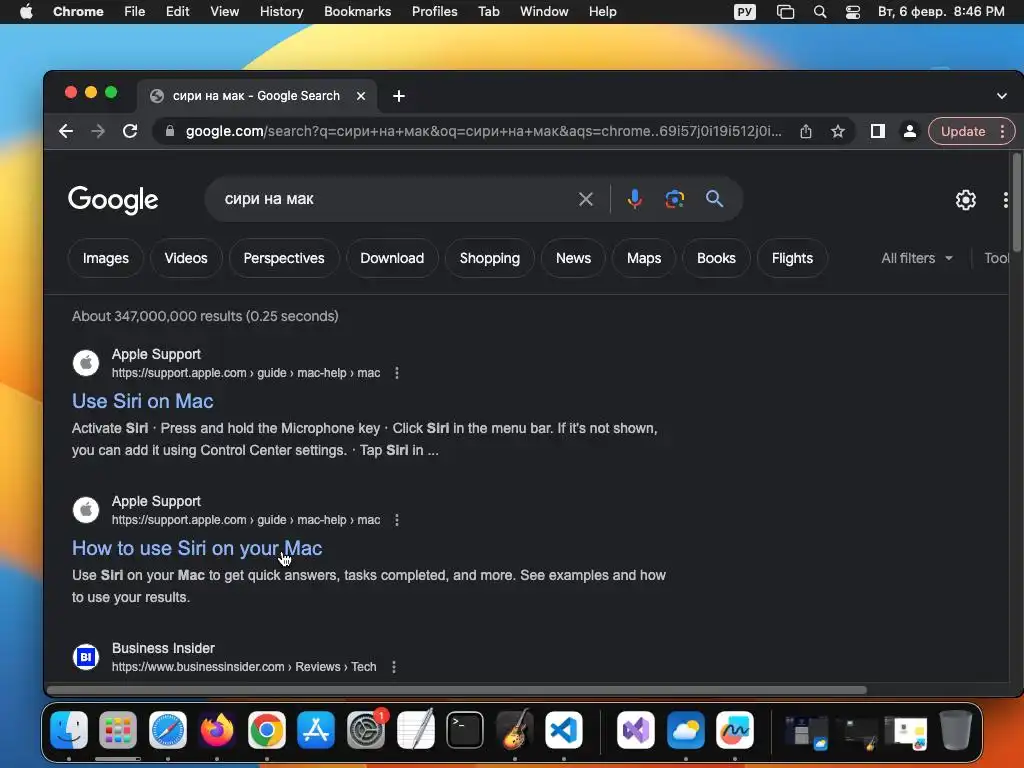Image resolution: width=1024 pixels, height=768 pixels.
Task: Click the Update button in Chrome
Action: 963,131
